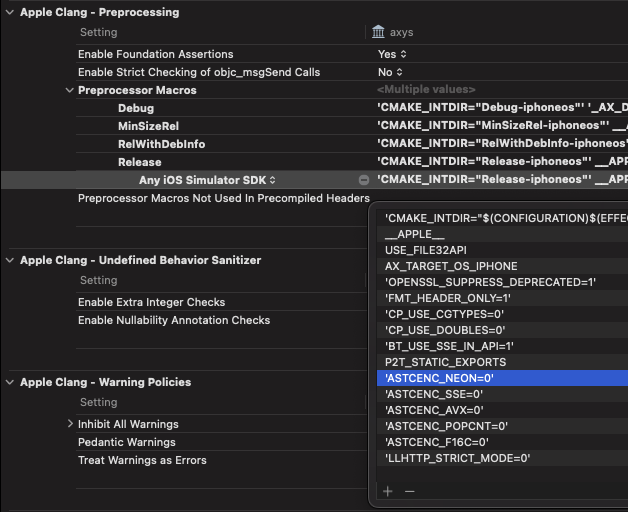Click the axys target icon in column header
Screen dimensions: 628x512
(379, 33)
